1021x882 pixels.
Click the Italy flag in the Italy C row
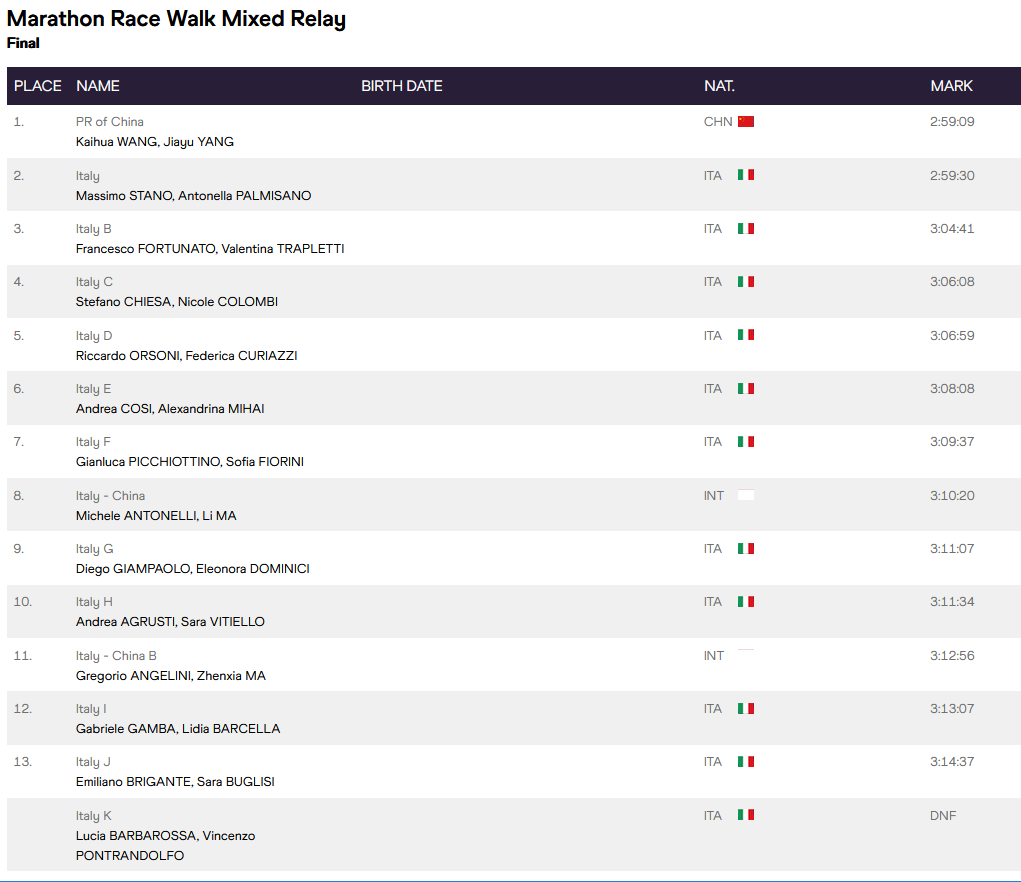click(746, 282)
